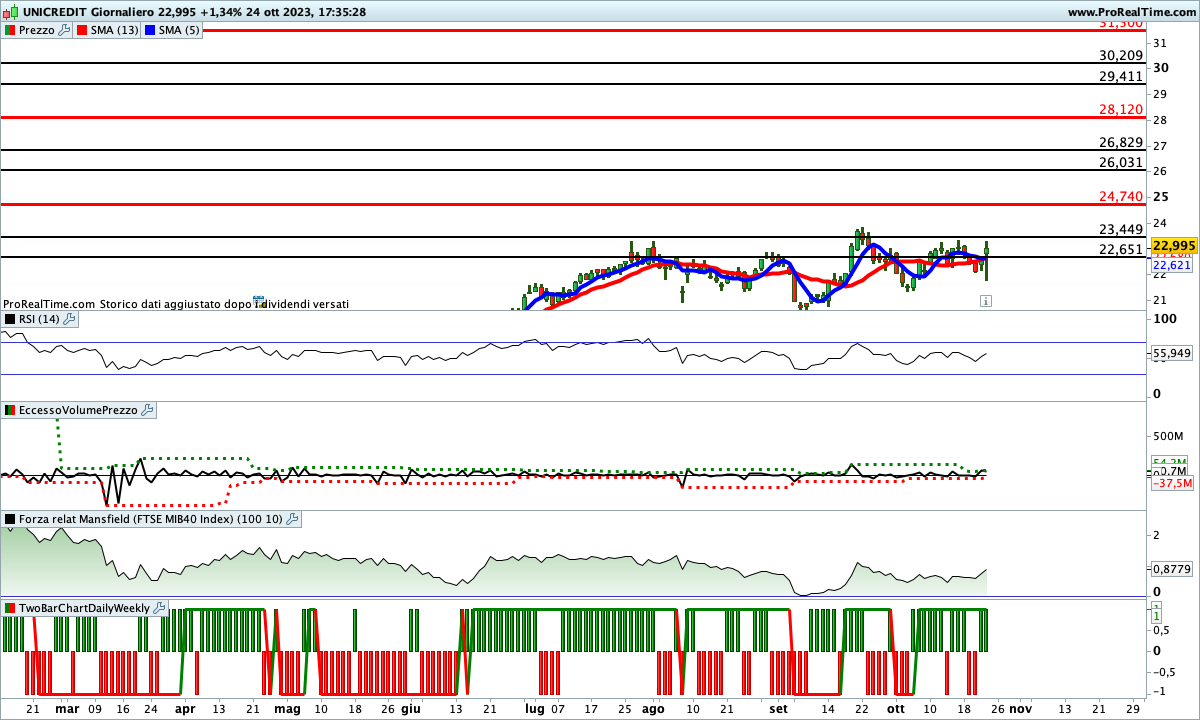The width and height of the screenshot is (1200, 720).
Task: Click the Prezzo green-red color swatch
Action: 10,30
